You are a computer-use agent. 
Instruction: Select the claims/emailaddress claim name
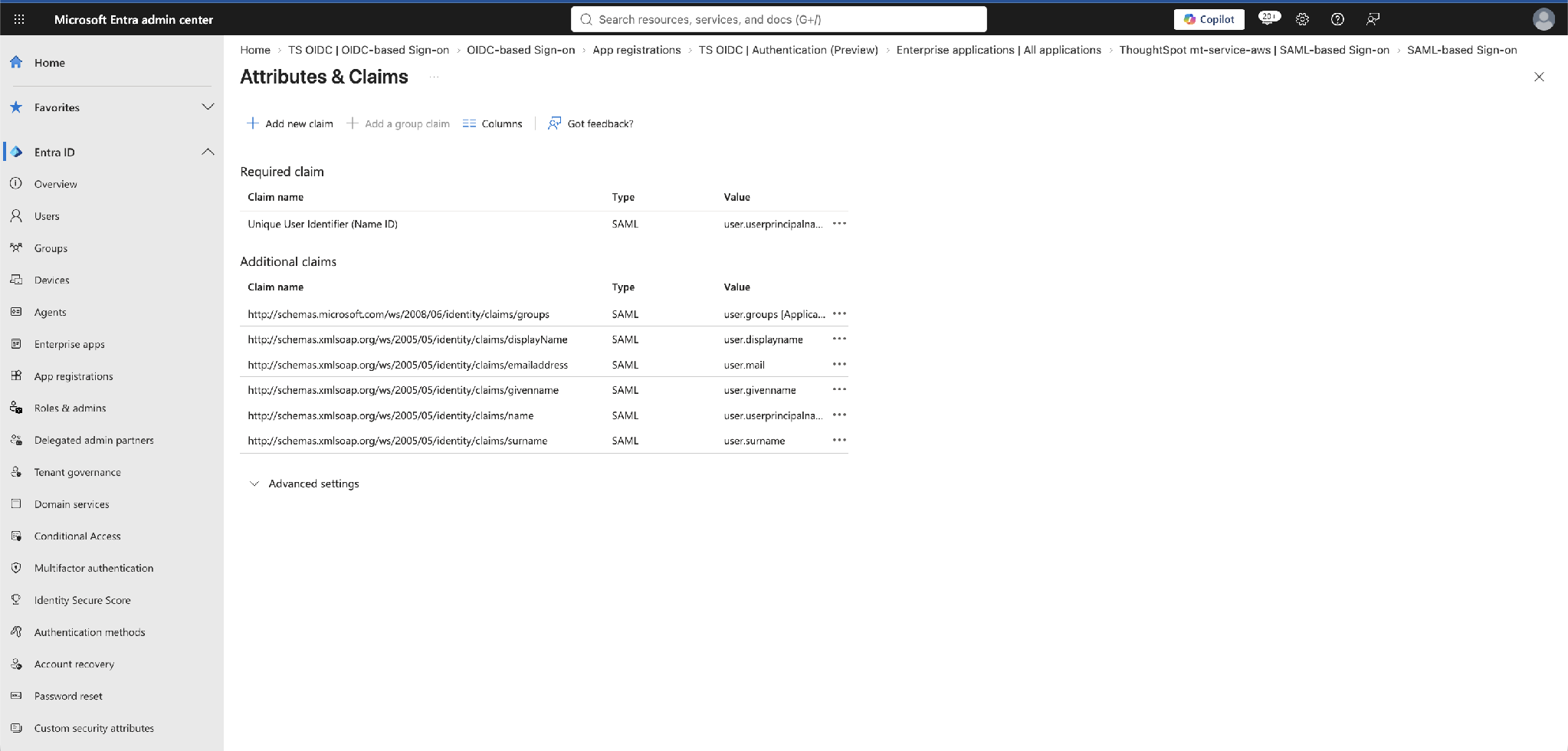(408, 365)
